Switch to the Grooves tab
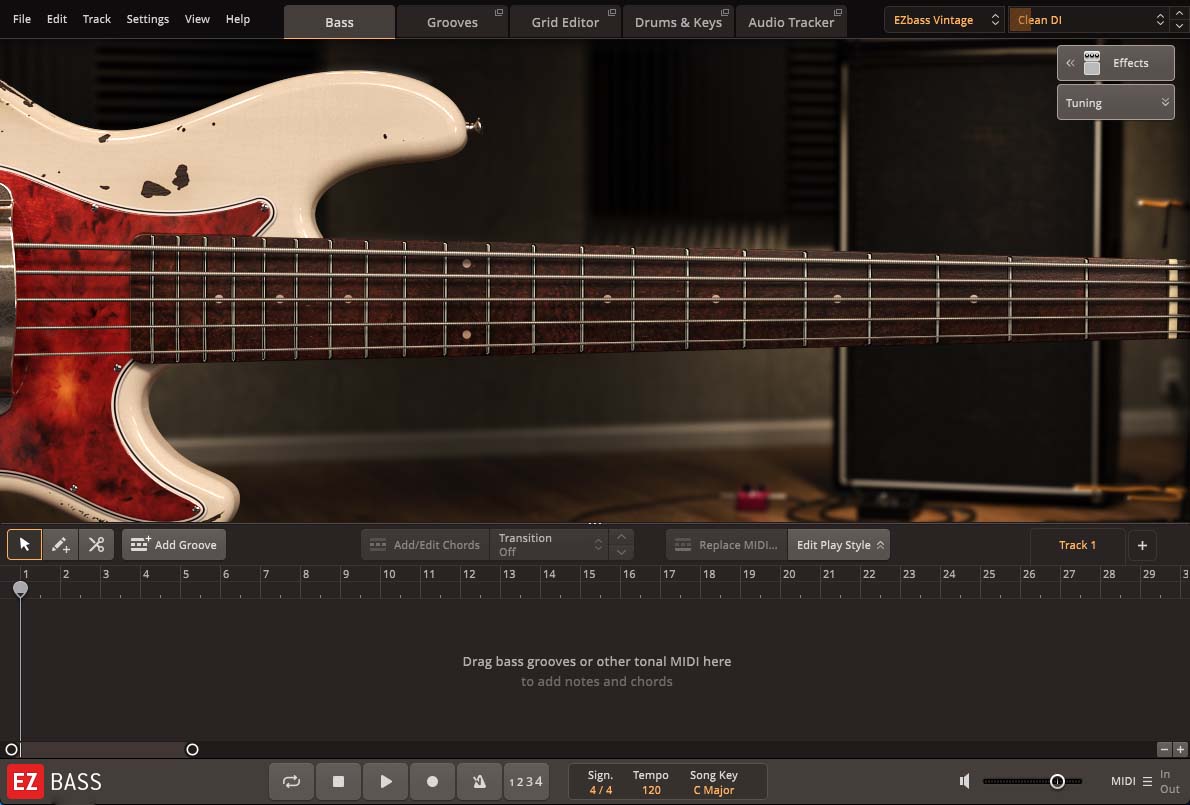 click(x=452, y=21)
